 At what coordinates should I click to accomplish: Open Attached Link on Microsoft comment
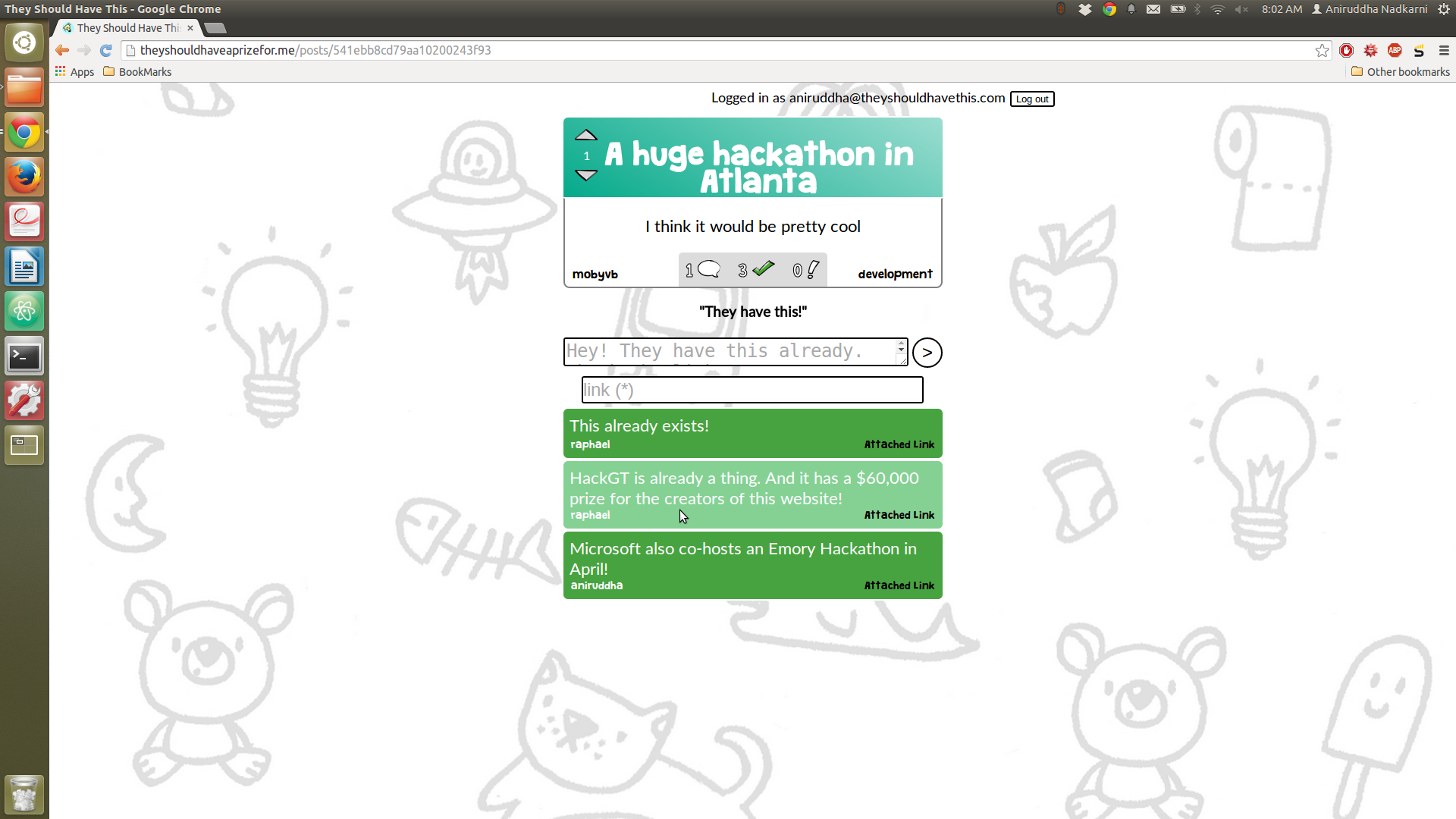(899, 585)
